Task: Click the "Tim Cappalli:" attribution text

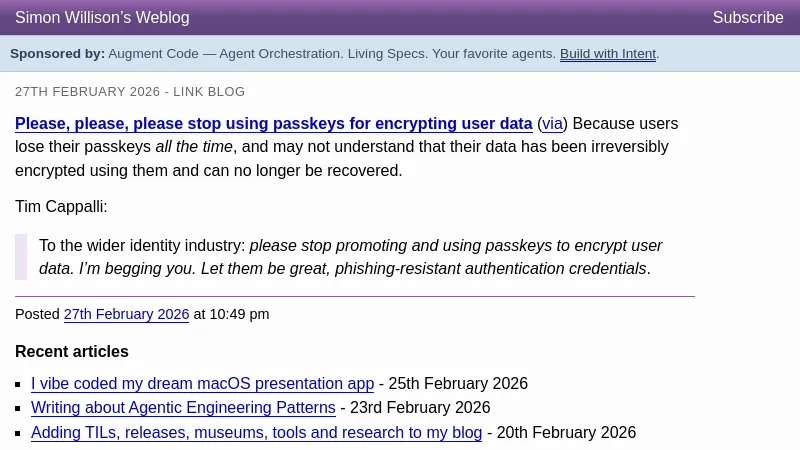Action: [x=61, y=207]
